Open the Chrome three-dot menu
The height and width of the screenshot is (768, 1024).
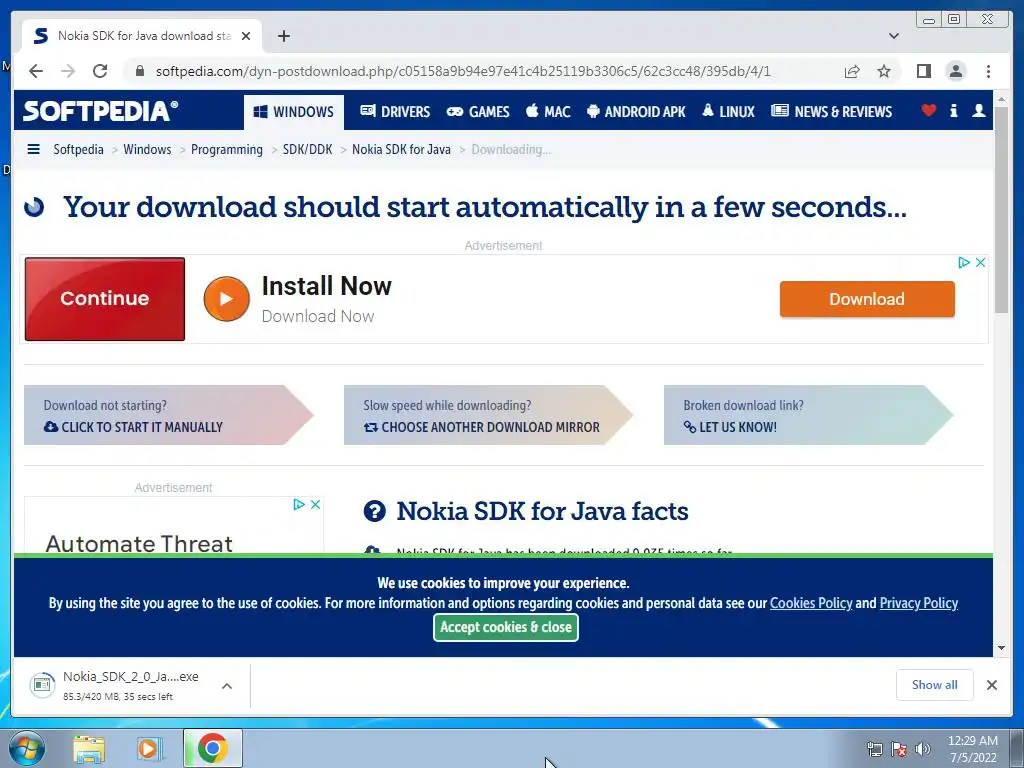click(x=988, y=71)
